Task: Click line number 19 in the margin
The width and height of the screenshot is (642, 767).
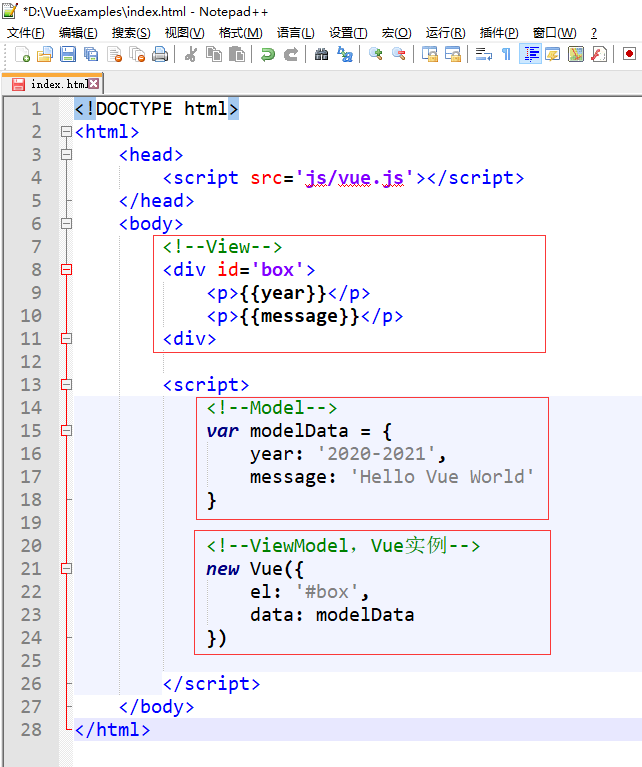Action: 31,522
